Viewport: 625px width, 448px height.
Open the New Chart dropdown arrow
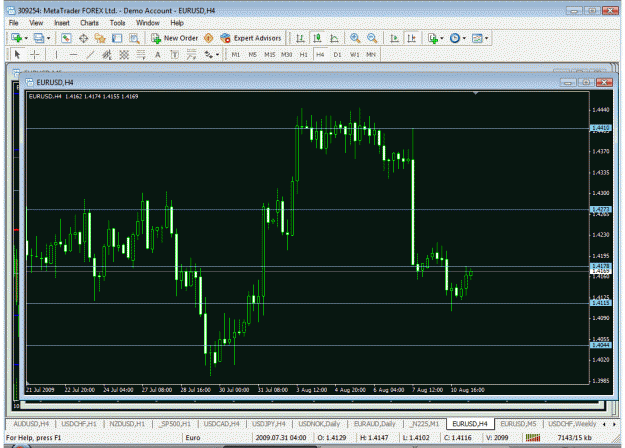click(x=26, y=38)
